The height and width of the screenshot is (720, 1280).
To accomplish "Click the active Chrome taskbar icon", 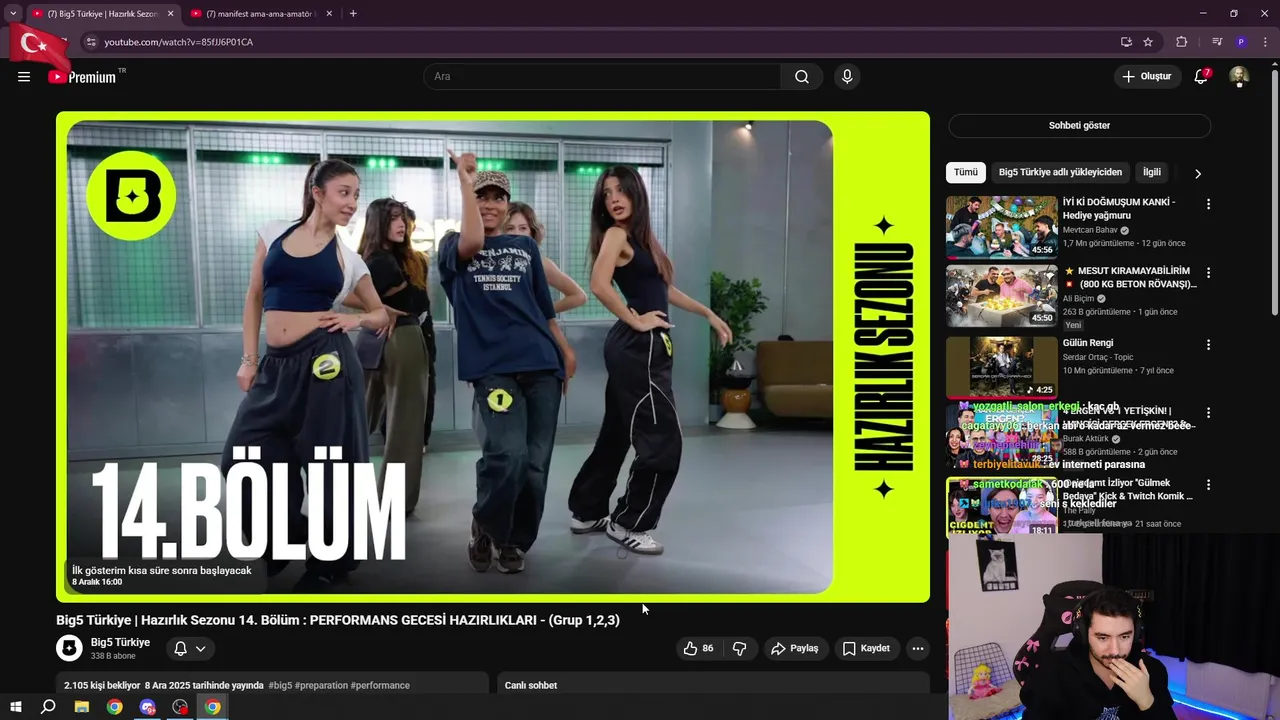I will pos(213,707).
